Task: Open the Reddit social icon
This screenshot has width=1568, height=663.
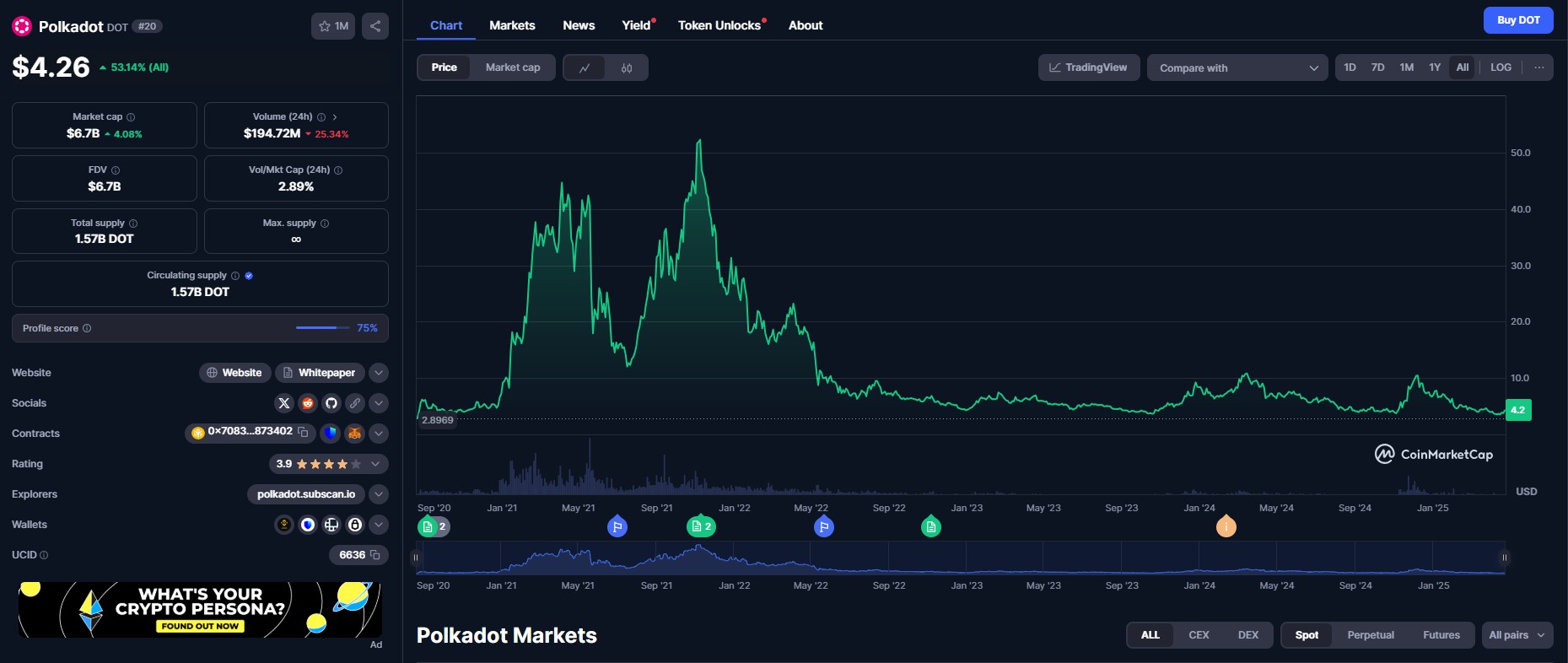Action: point(308,403)
